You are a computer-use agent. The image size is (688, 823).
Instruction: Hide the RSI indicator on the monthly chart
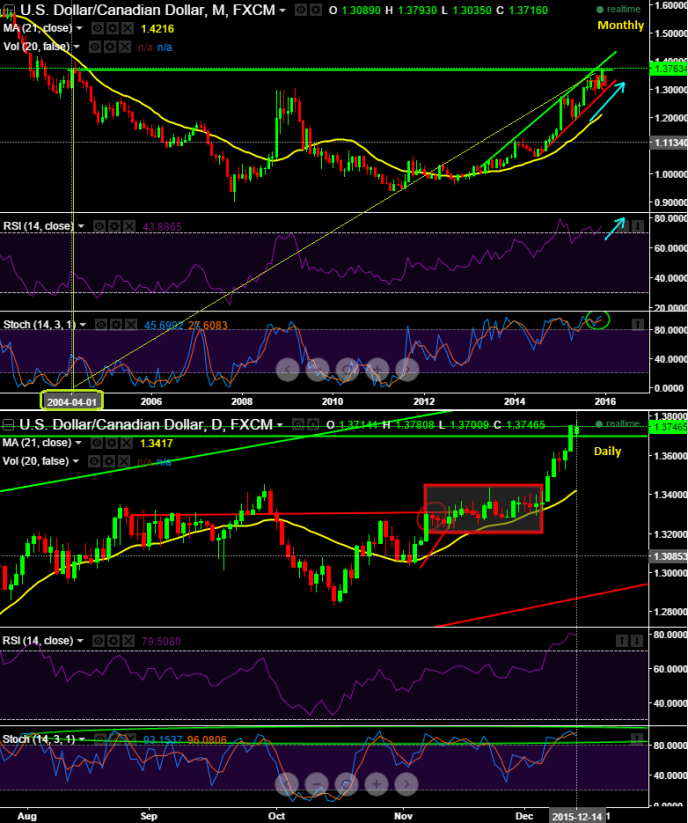[x=99, y=226]
